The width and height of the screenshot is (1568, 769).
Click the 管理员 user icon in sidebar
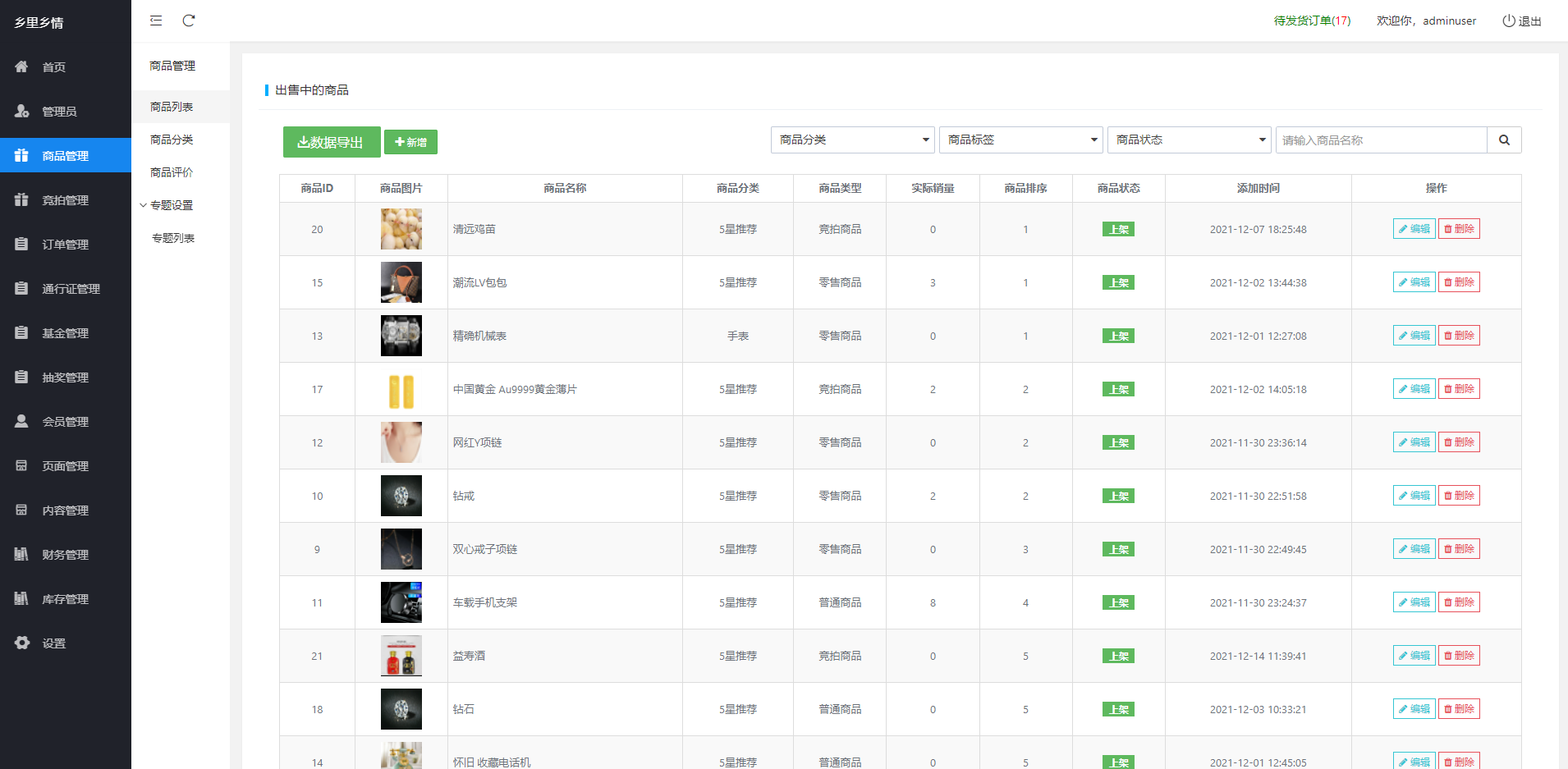coord(22,111)
